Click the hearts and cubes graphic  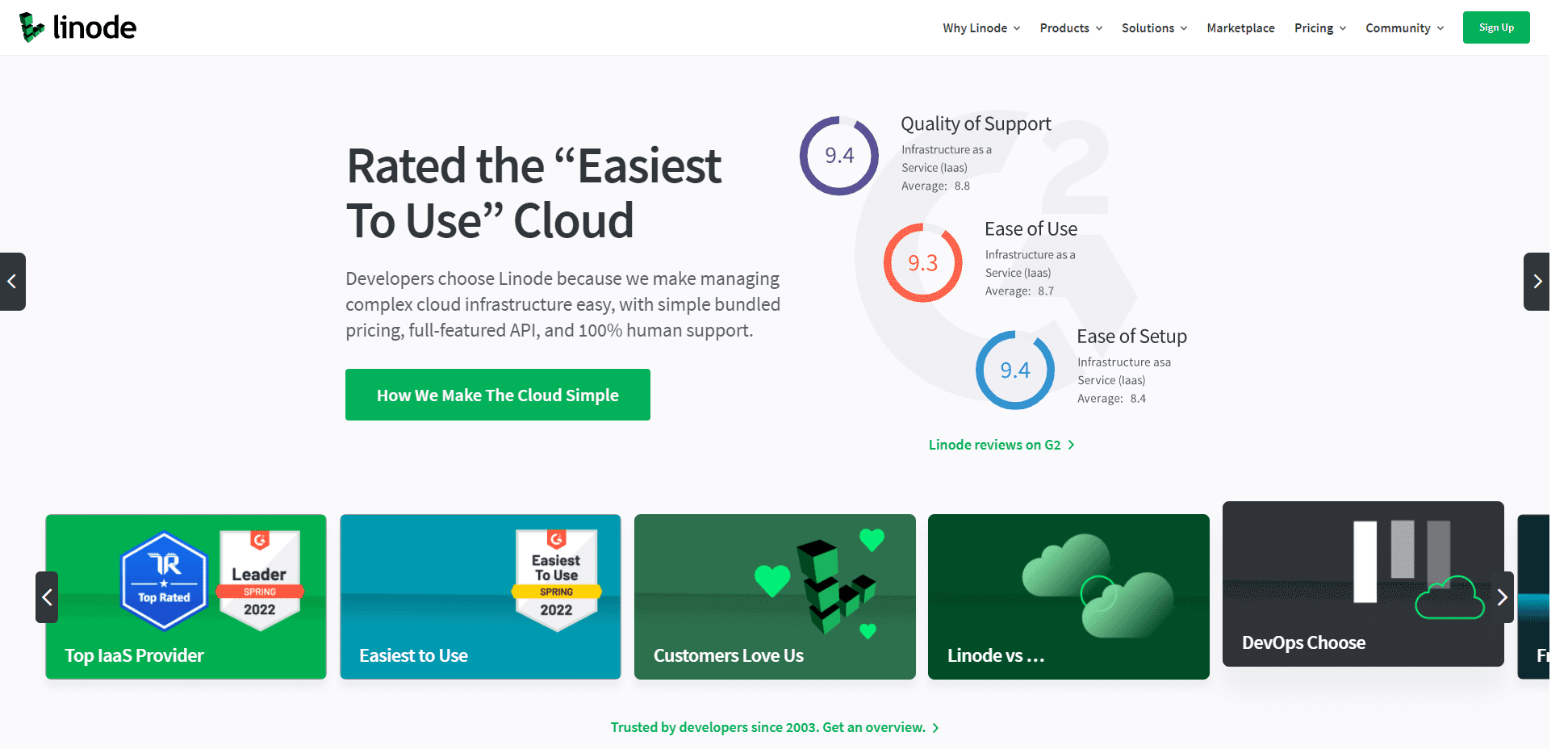click(821, 584)
